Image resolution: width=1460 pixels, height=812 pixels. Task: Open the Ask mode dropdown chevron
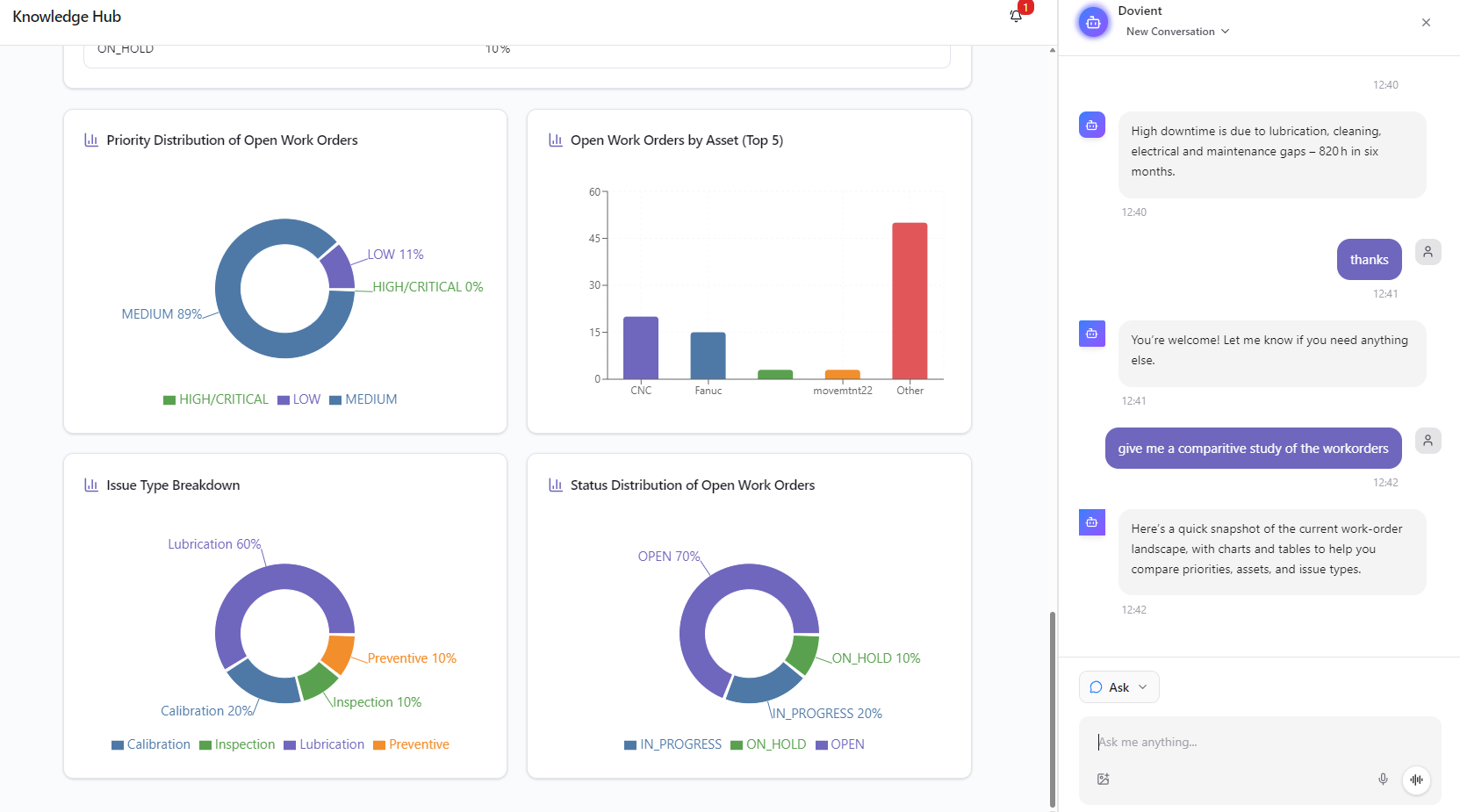pyautogui.click(x=1143, y=687)
